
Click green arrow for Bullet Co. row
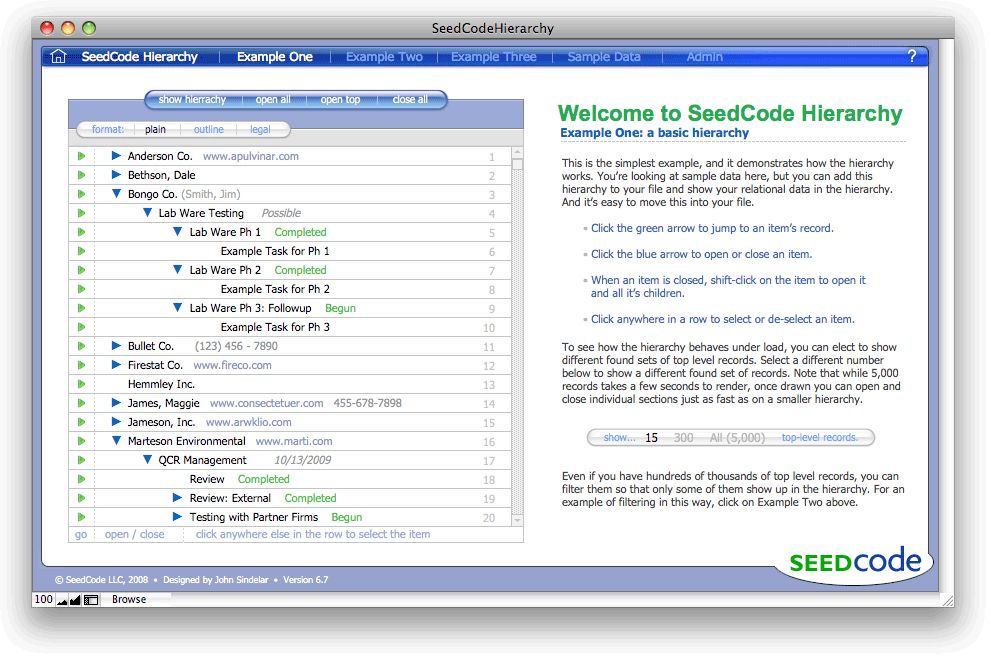click(81, 346)
